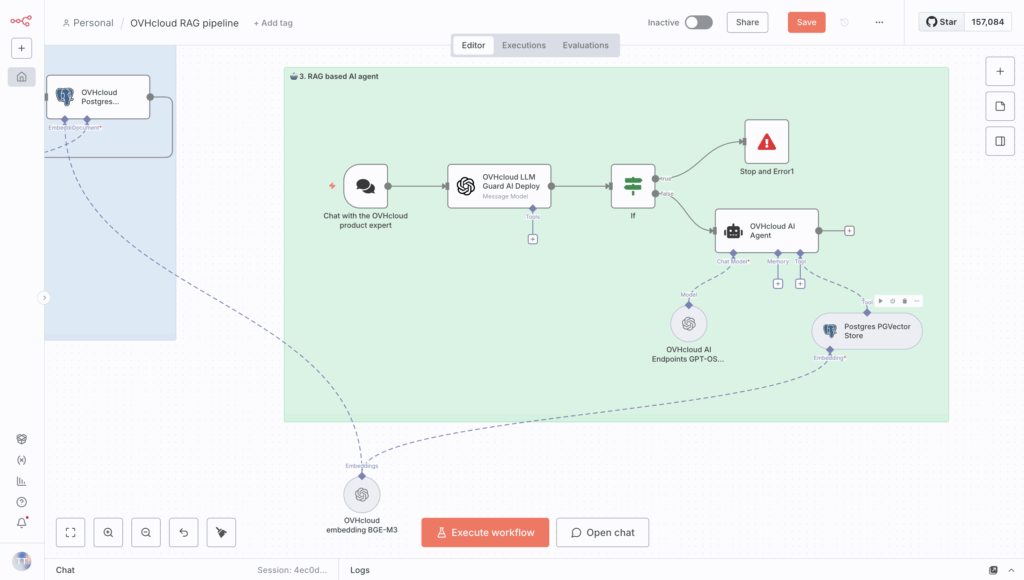Click the zoom in magnifier button
Viewport: 1024px width, 580px height.
(108, 533)
